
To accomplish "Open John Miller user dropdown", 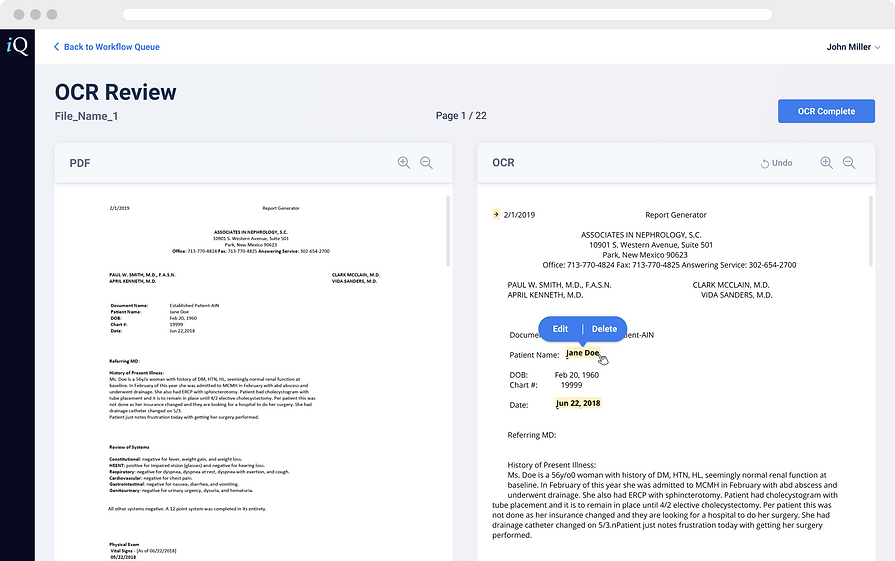I will tap(853, 47).
